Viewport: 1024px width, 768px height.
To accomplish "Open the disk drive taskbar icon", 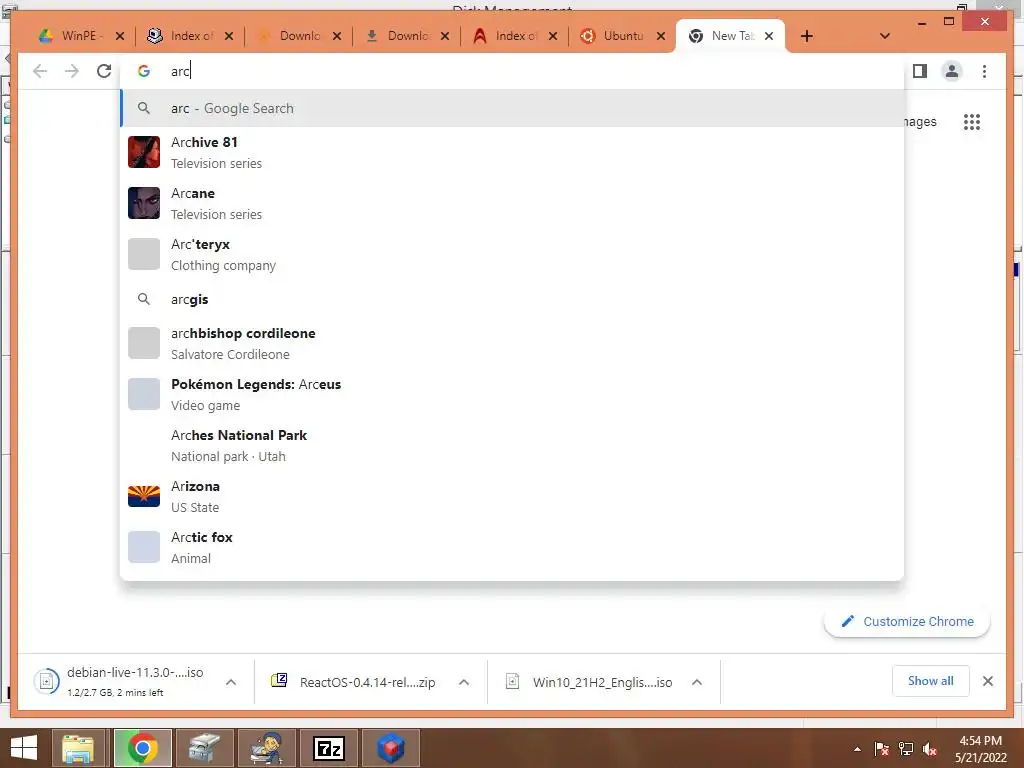I will [204, 748].
